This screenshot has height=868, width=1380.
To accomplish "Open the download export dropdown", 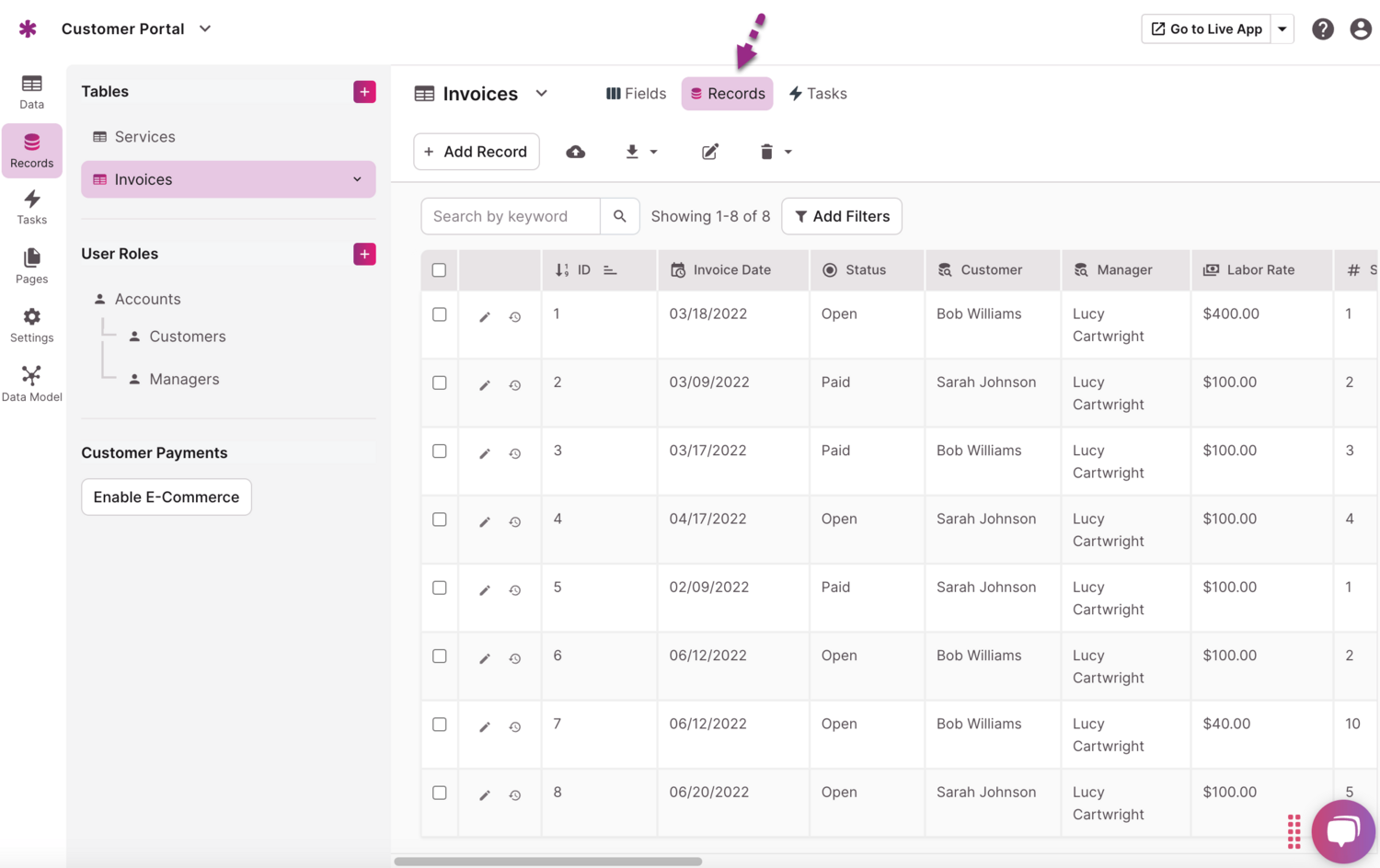I will 641,152.
